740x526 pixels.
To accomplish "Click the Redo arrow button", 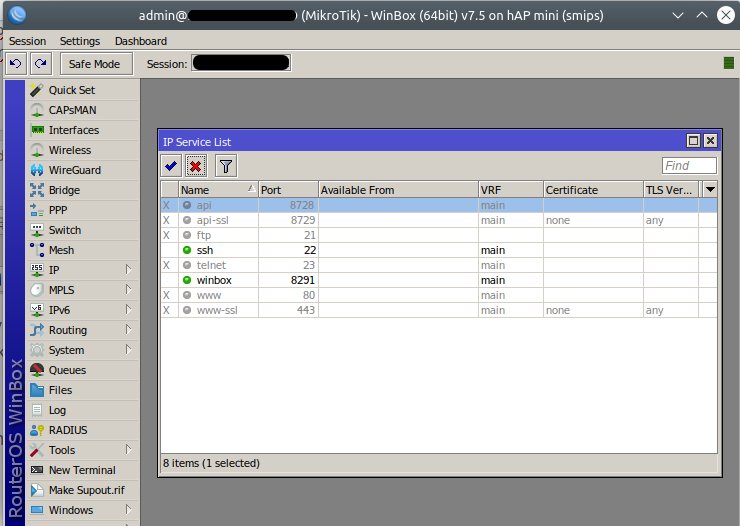I will (41, 63).
